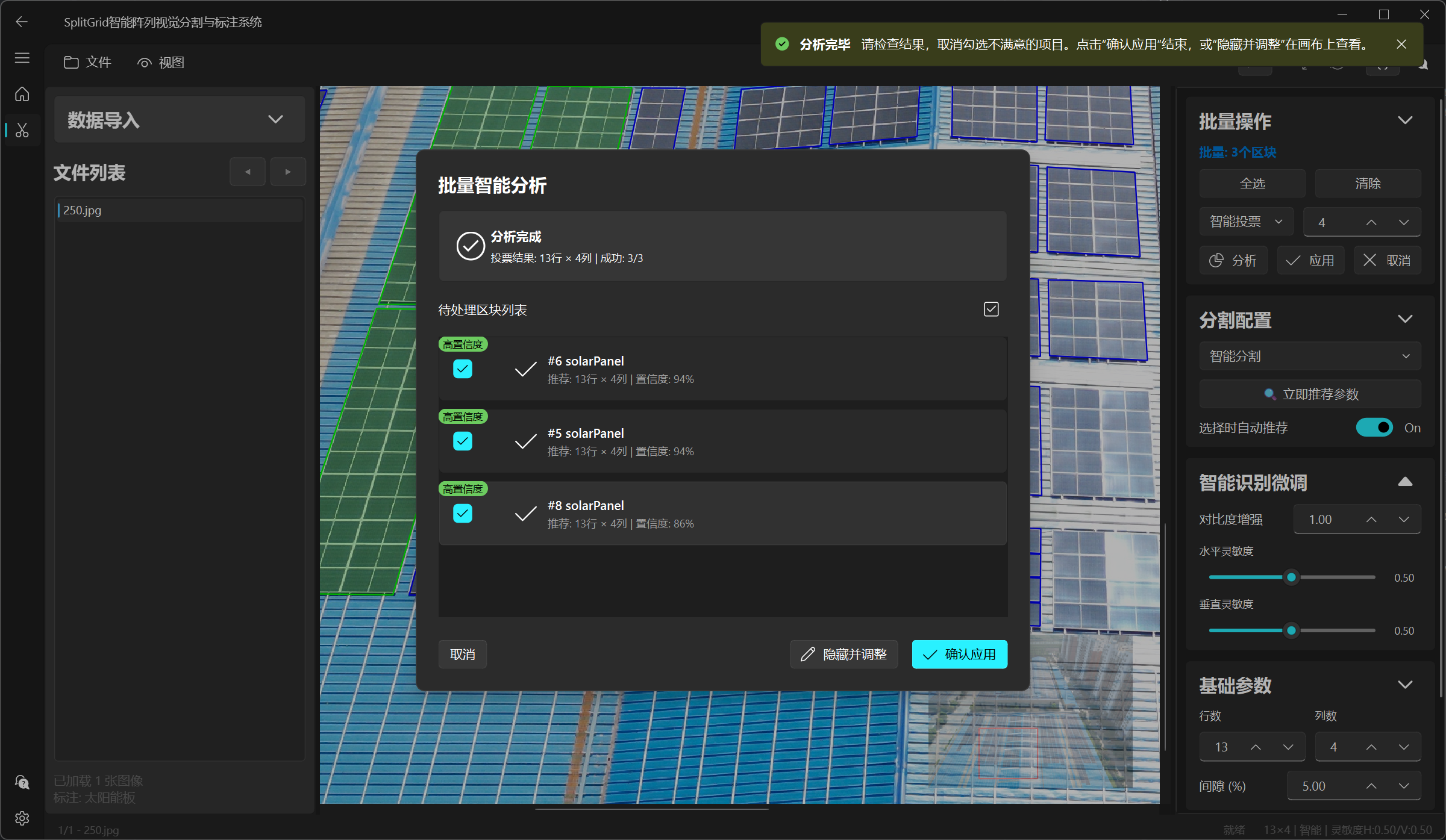
Task: Toggle select-all checkbox for pending block list
Action: click(x=991, y=309)
